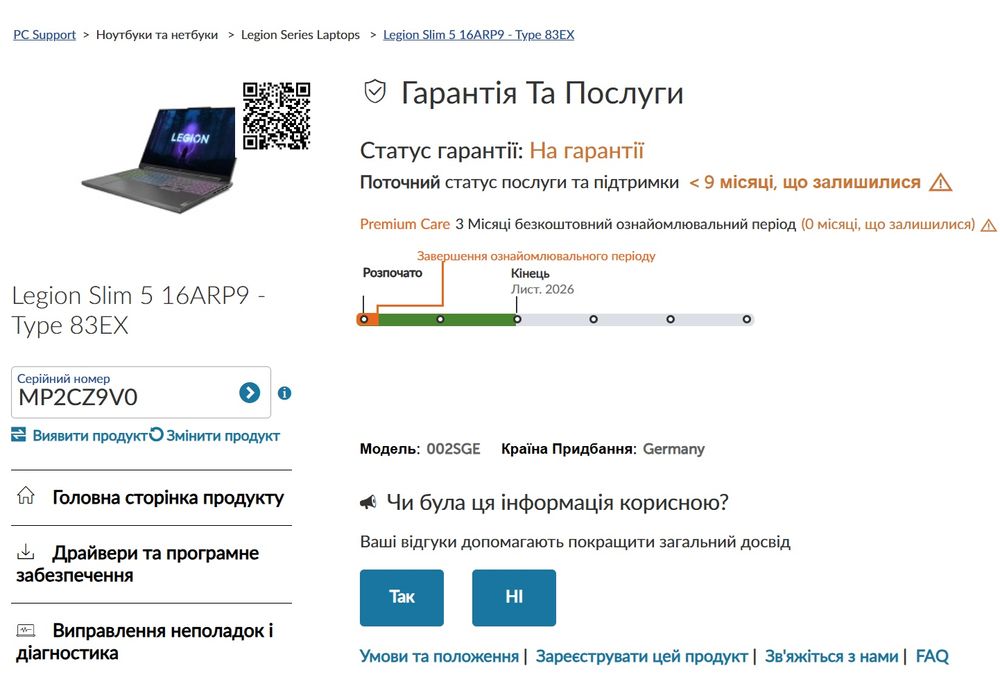The height and width of the screenshot is (680, 1000).
Task: Answer Так to feedback question
Action: pyautogui.click(x=402, y=598)
